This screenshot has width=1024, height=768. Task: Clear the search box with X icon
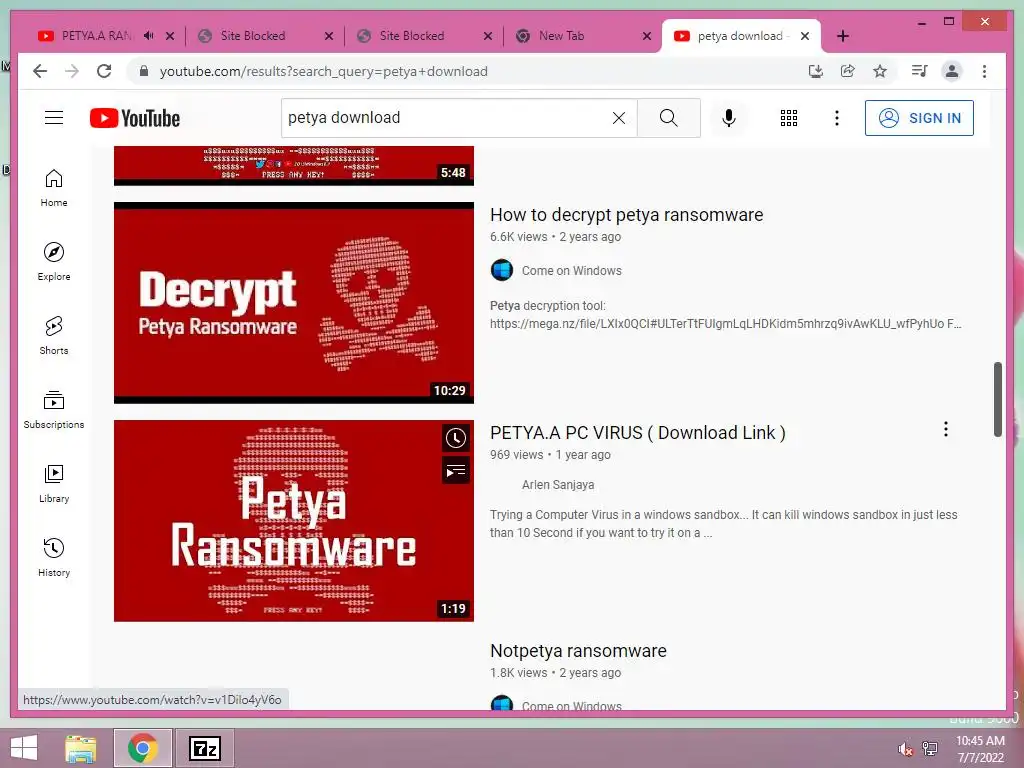coord(618,118)
